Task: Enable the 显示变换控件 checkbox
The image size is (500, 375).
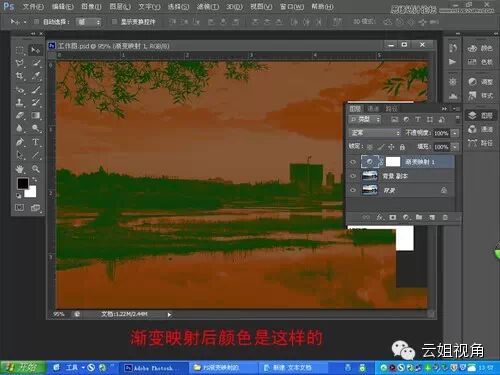Action: [x=114, y=22]
